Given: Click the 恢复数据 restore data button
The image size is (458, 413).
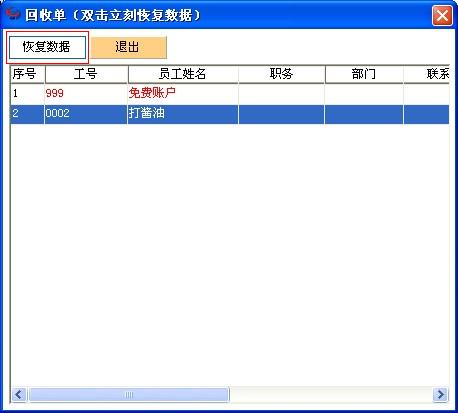Looking at the screenshot, I should (x=47, y=47).
